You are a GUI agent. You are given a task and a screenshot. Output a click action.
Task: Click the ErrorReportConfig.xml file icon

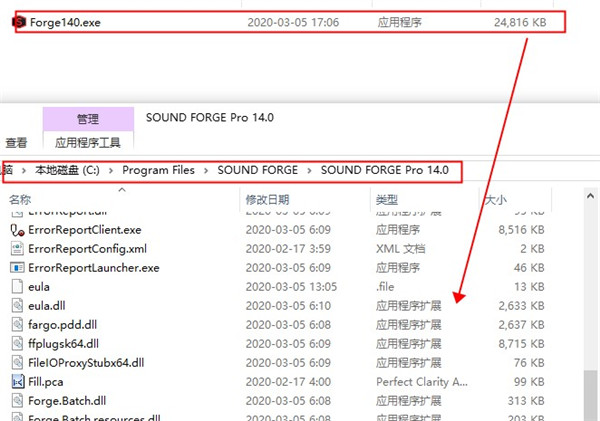(x=17, y=249)
